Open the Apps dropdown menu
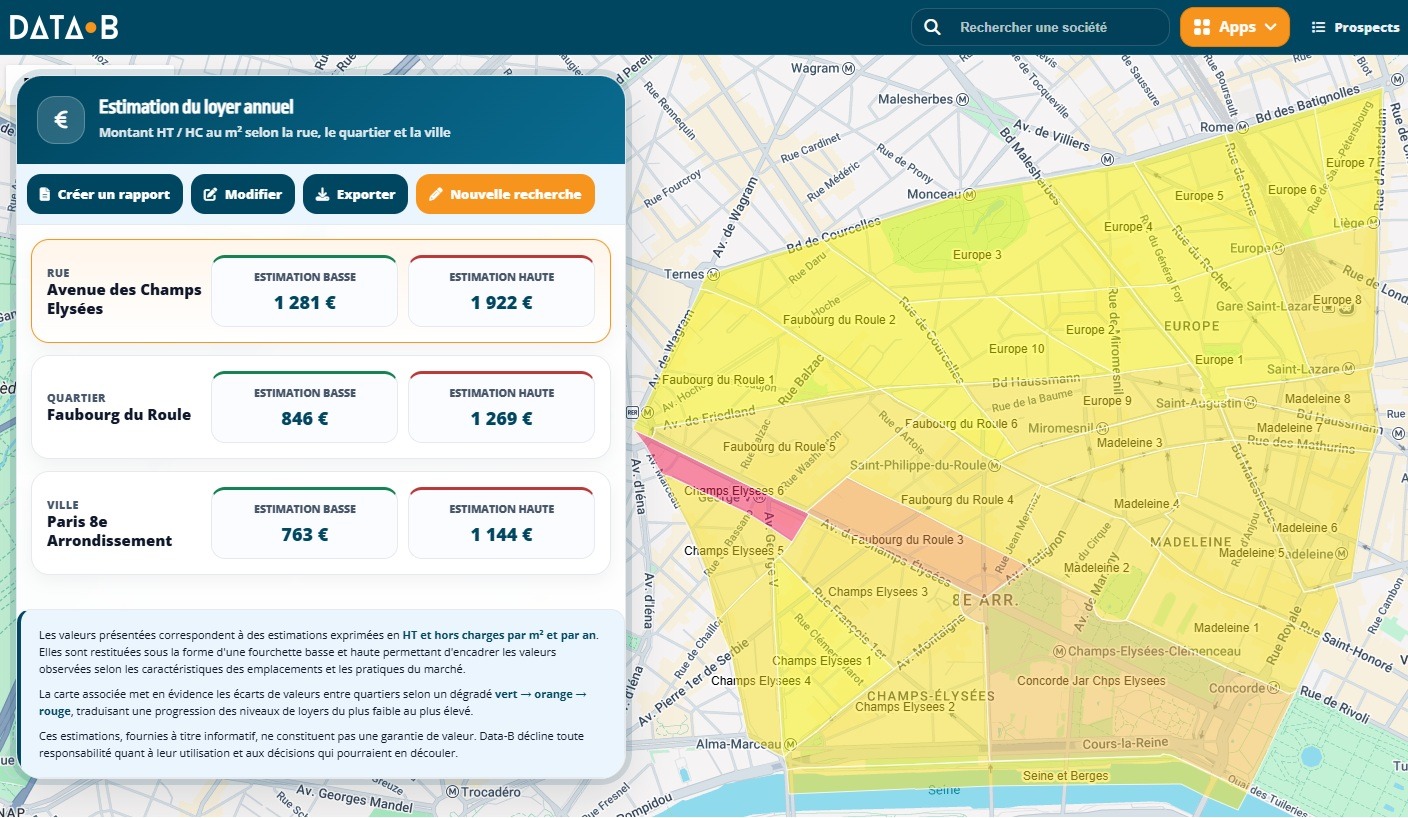The image size is (1408, 818). [x=1235, y=27]
